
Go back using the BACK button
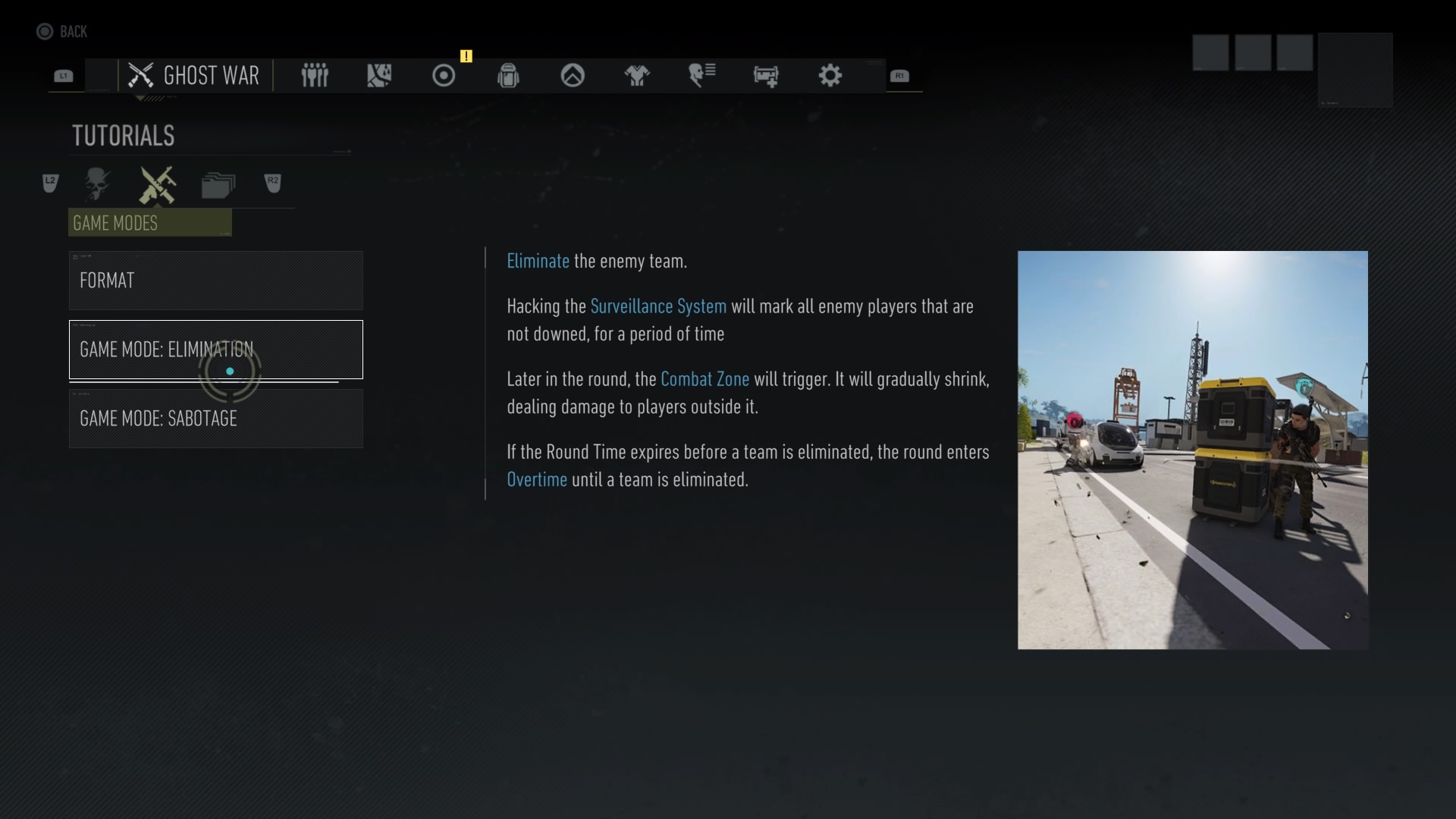coord(61,32)
